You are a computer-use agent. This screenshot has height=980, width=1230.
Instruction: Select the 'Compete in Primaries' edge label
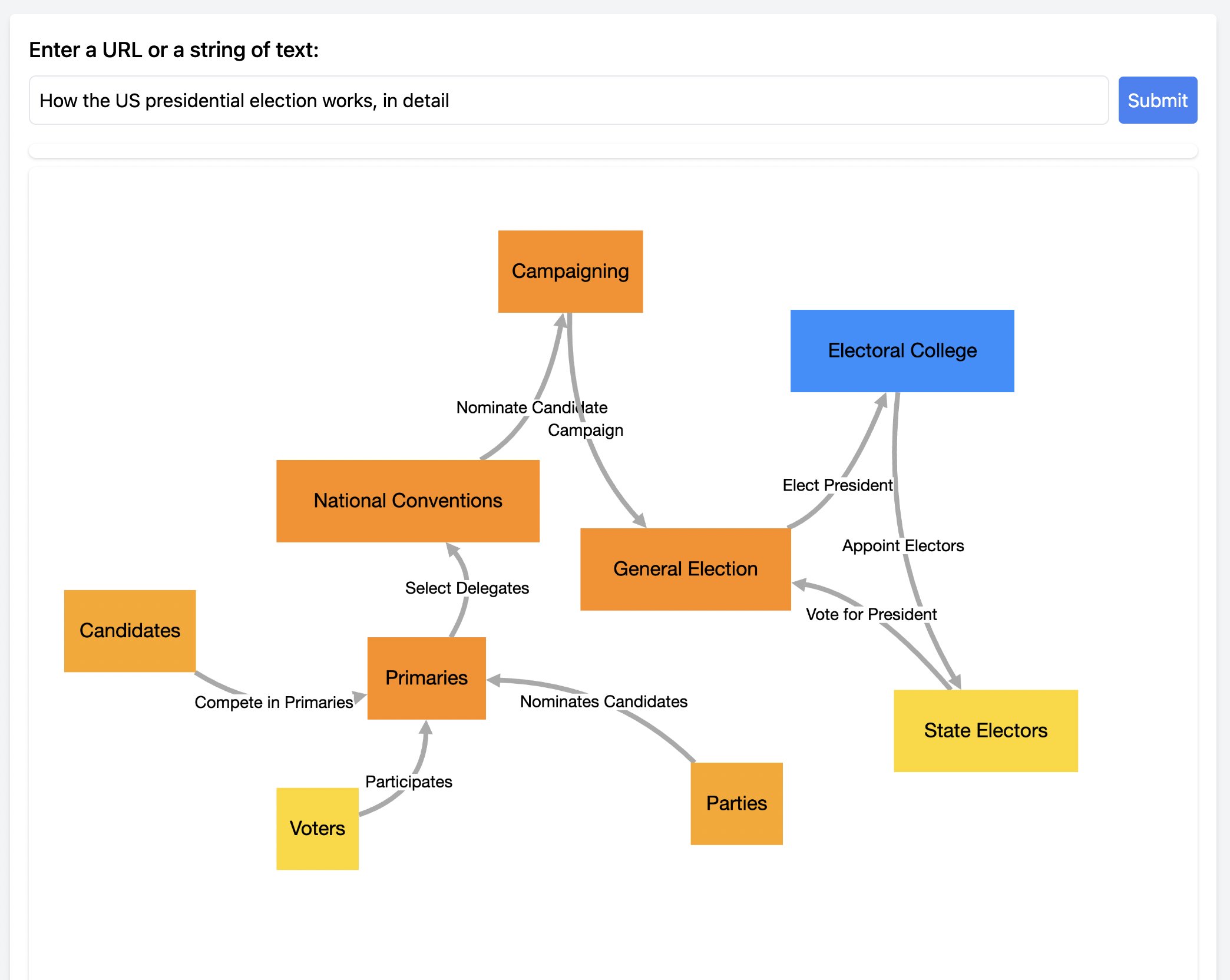[x=273, y=702]
